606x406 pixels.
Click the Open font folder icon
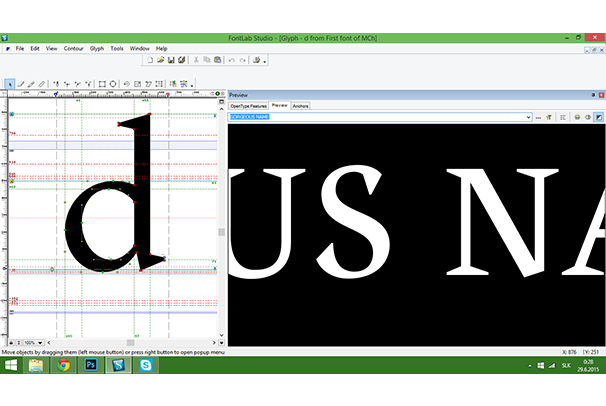pos(160,60)
